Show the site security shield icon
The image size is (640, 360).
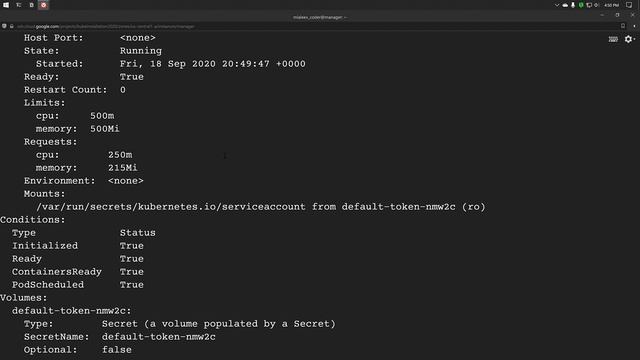[4, 27]
